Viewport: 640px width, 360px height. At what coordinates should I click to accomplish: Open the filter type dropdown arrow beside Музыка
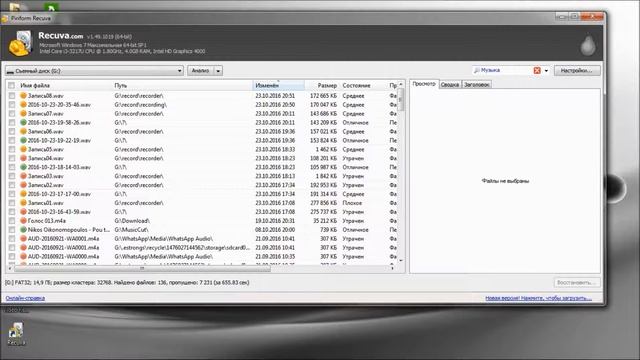546,71
